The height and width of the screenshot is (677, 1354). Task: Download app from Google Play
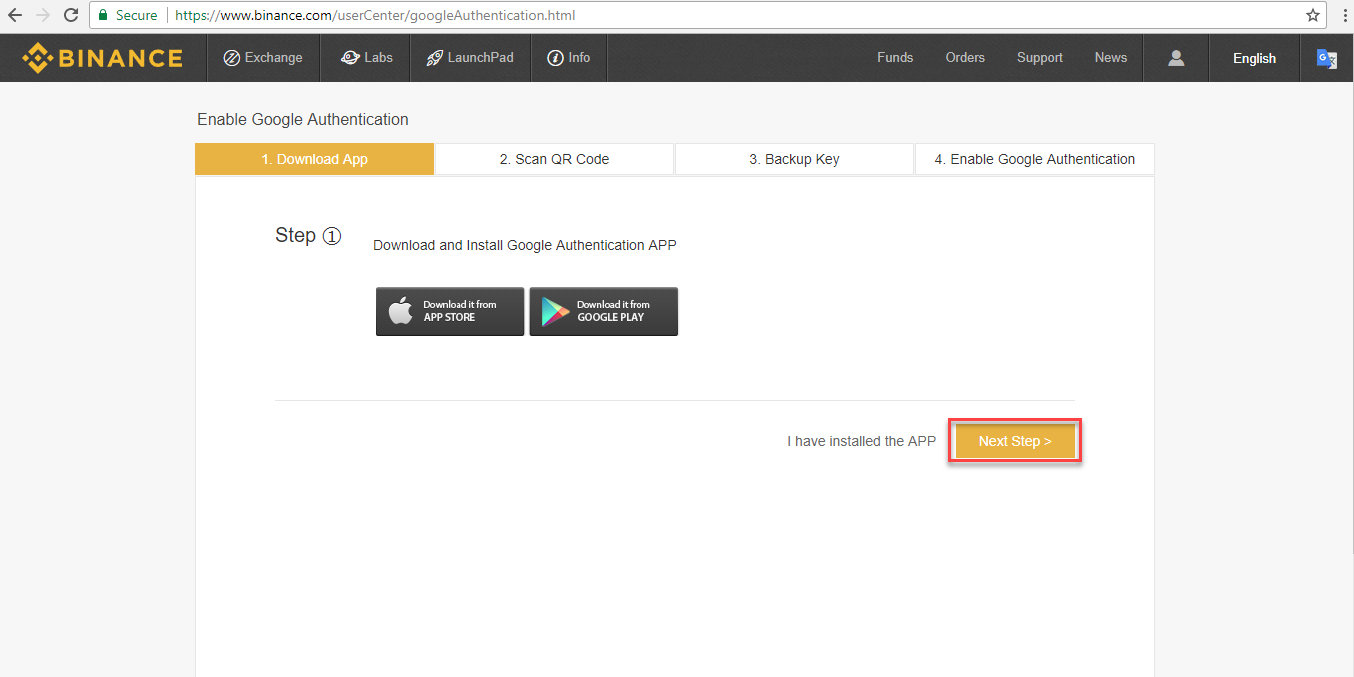tap(603, 311)
